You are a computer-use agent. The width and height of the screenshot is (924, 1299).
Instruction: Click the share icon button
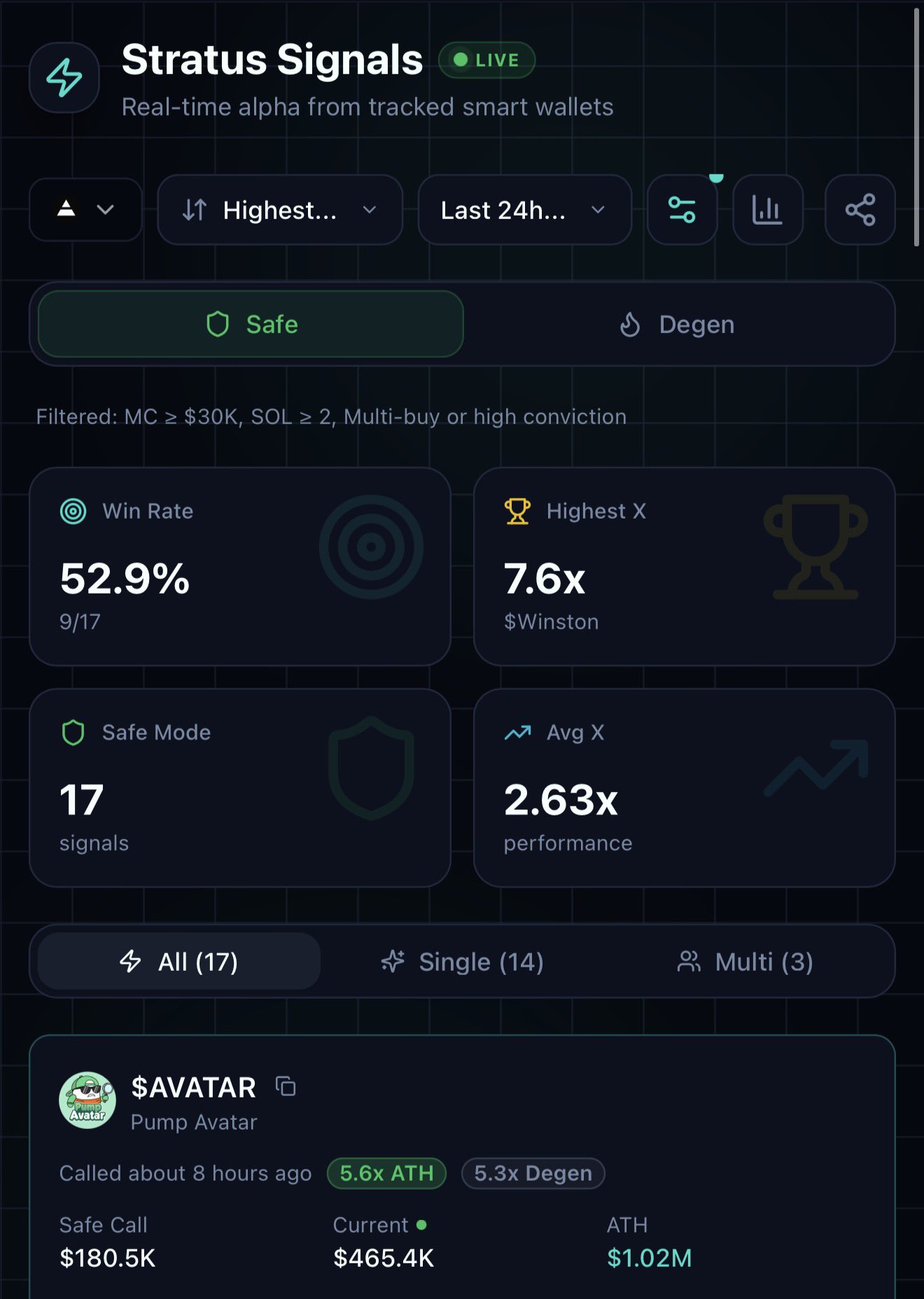(860, 209)
